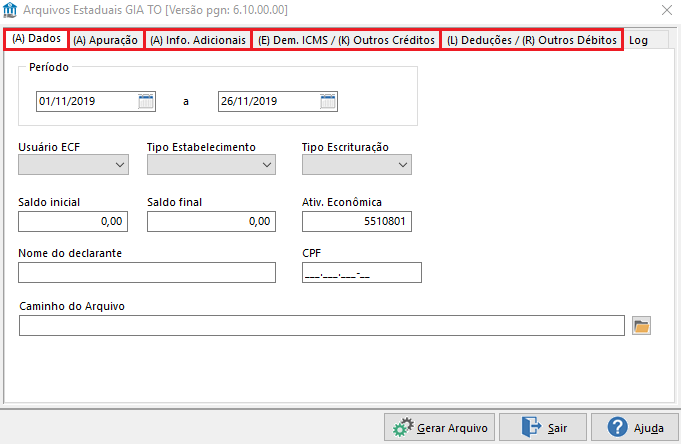The height and width of the screenshot is (445, 681).
Task: Click the CPF masked input field
Action: [x=362, y=272]
